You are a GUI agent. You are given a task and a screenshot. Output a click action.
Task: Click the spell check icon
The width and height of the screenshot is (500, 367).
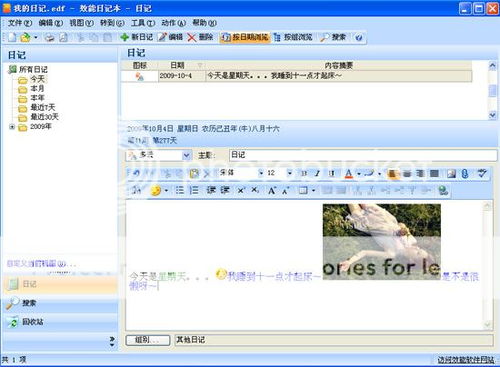click(482, 173)
